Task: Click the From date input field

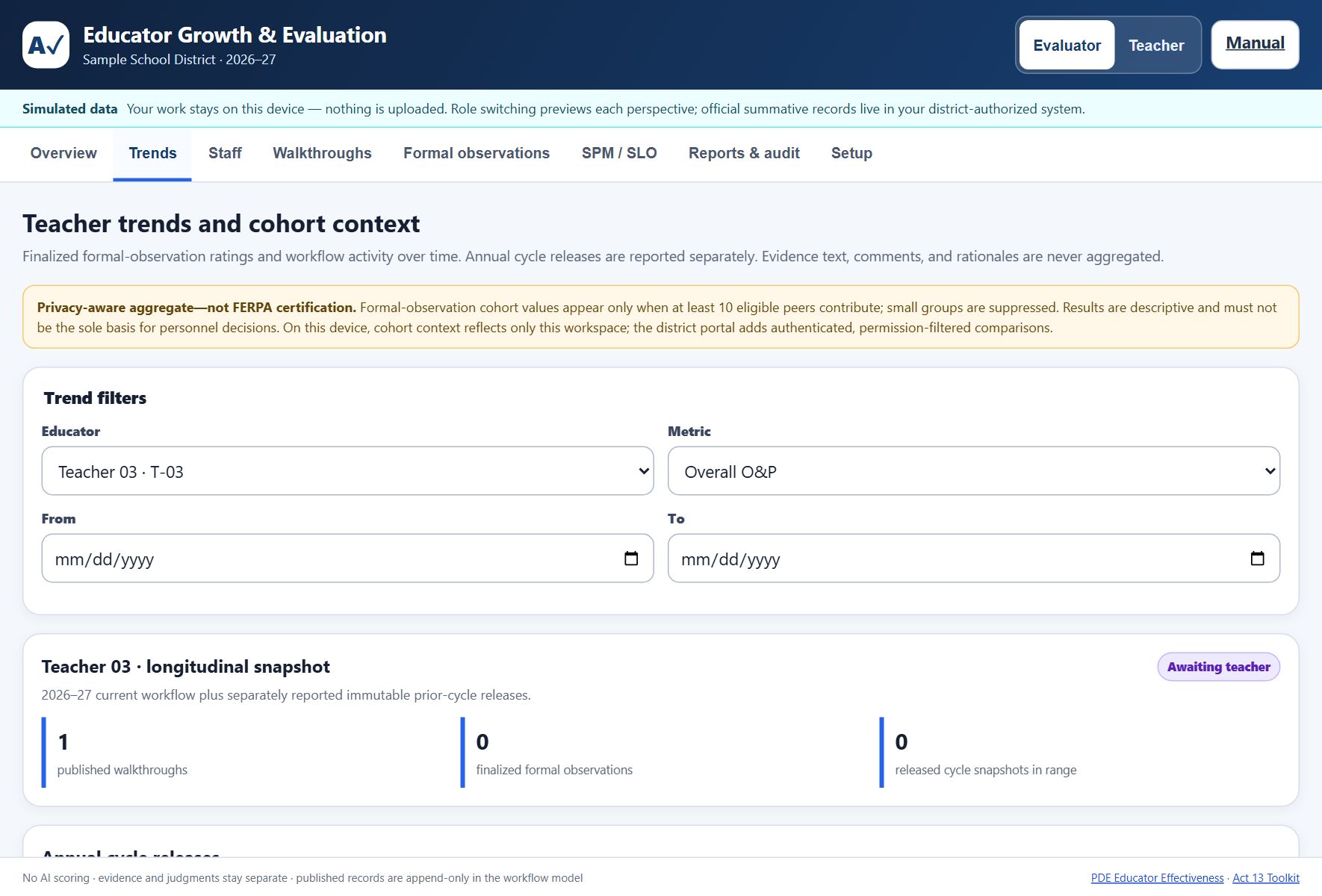Action: [x=347, y=559]
